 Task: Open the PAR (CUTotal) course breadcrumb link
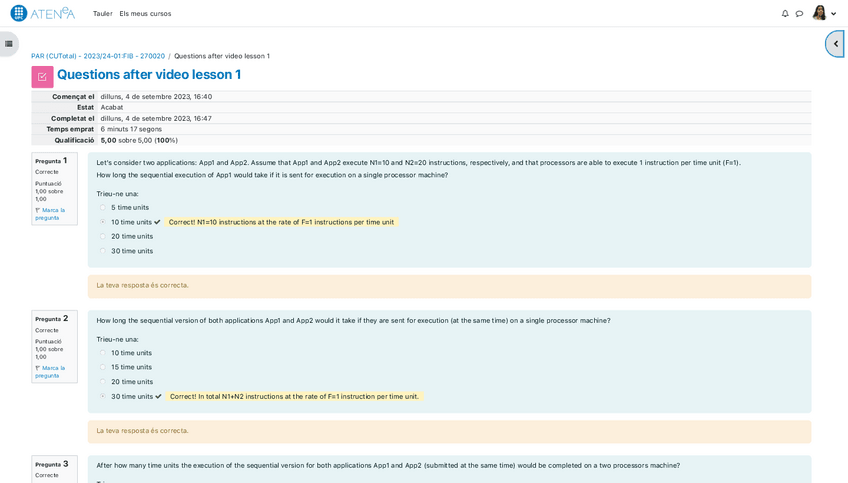pos(98,56)
